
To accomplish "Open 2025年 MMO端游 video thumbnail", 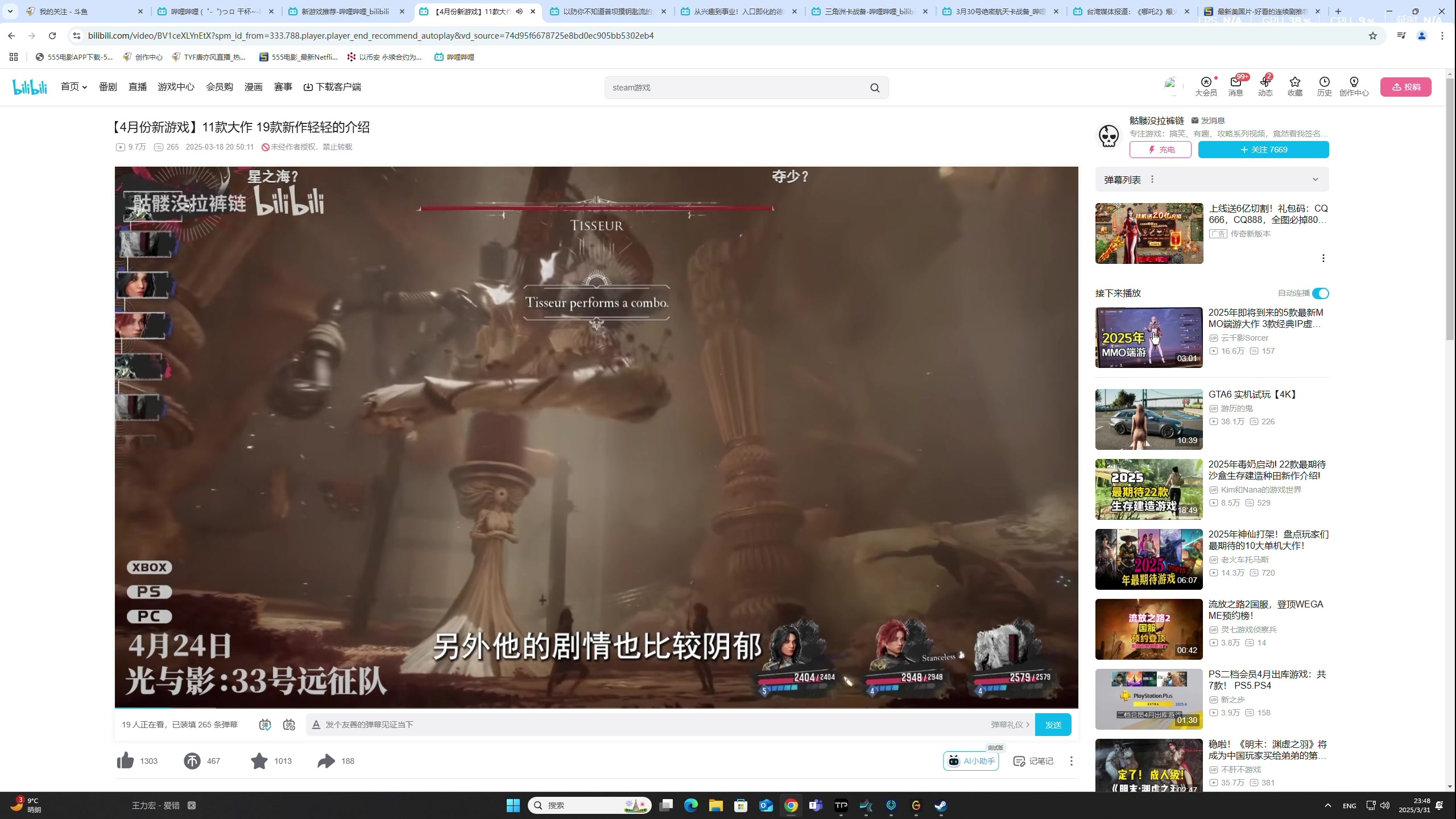I will pos(1149,338).
